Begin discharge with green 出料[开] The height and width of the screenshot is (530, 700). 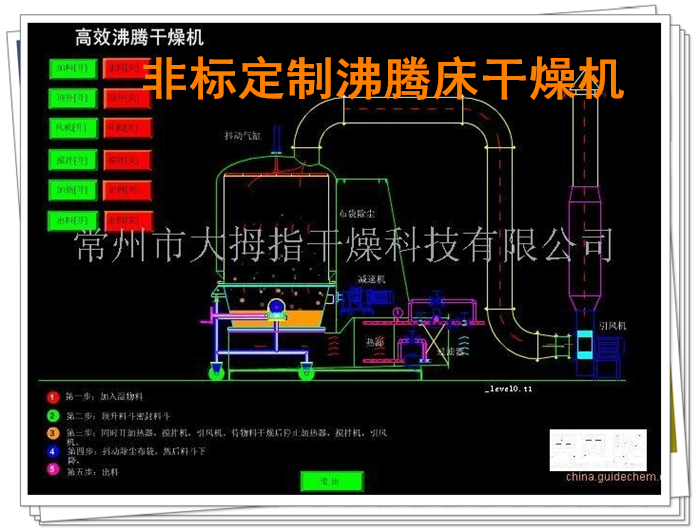73,221
